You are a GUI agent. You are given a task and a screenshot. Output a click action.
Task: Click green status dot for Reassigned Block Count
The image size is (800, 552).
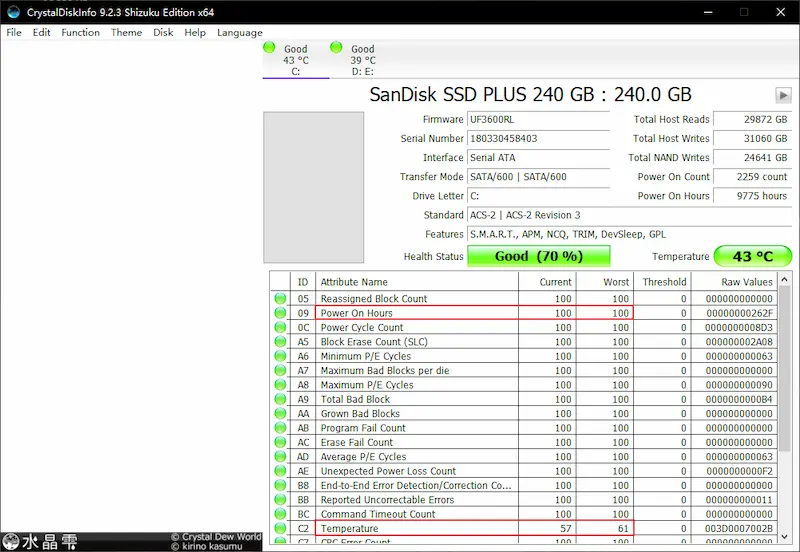pos(280,299)
